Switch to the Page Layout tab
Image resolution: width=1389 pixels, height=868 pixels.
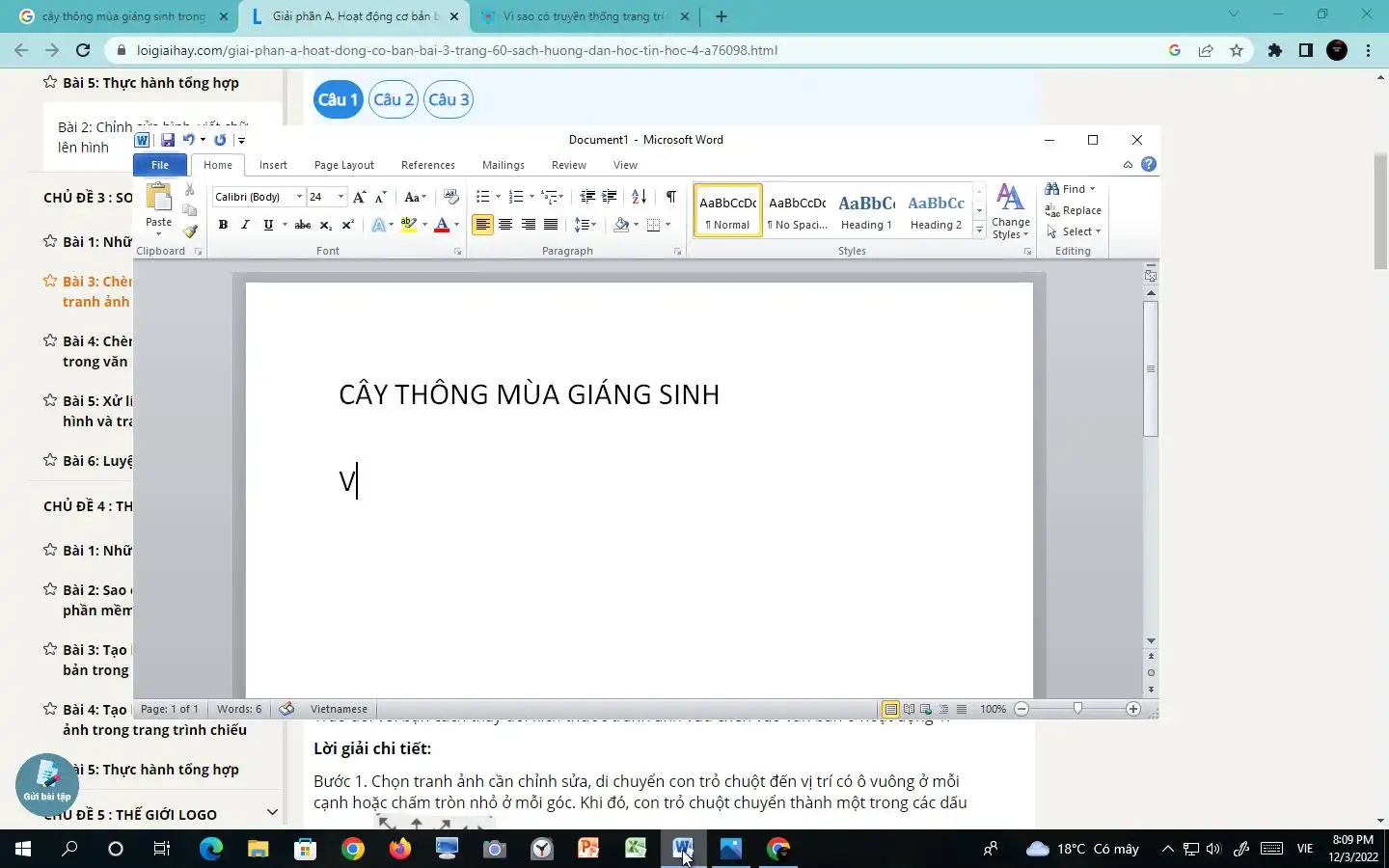coord(344,165)
